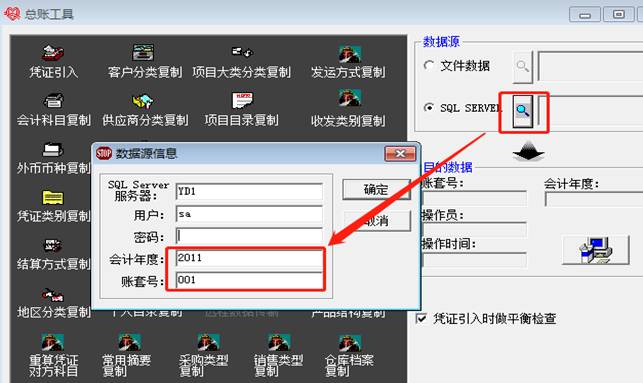
Task: Open 发运方式复制 icon
Action: (349, 54)
